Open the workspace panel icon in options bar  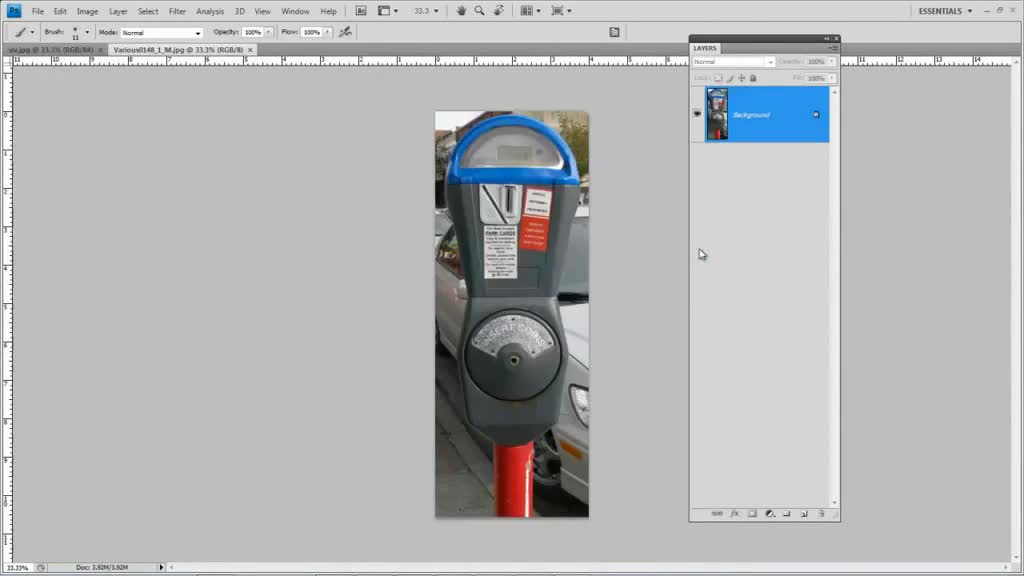(615, 32)
